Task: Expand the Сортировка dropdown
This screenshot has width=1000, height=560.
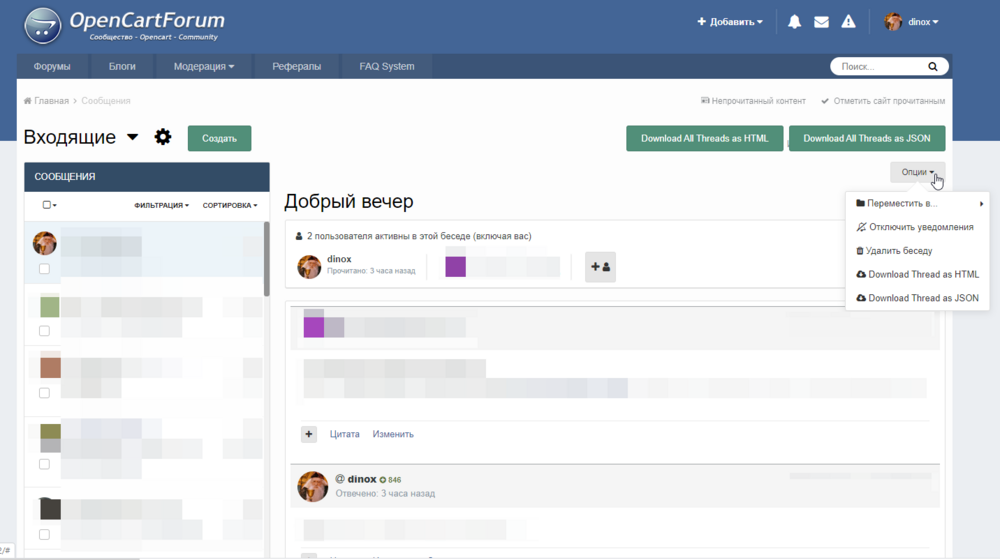Action: pos(229,205)
